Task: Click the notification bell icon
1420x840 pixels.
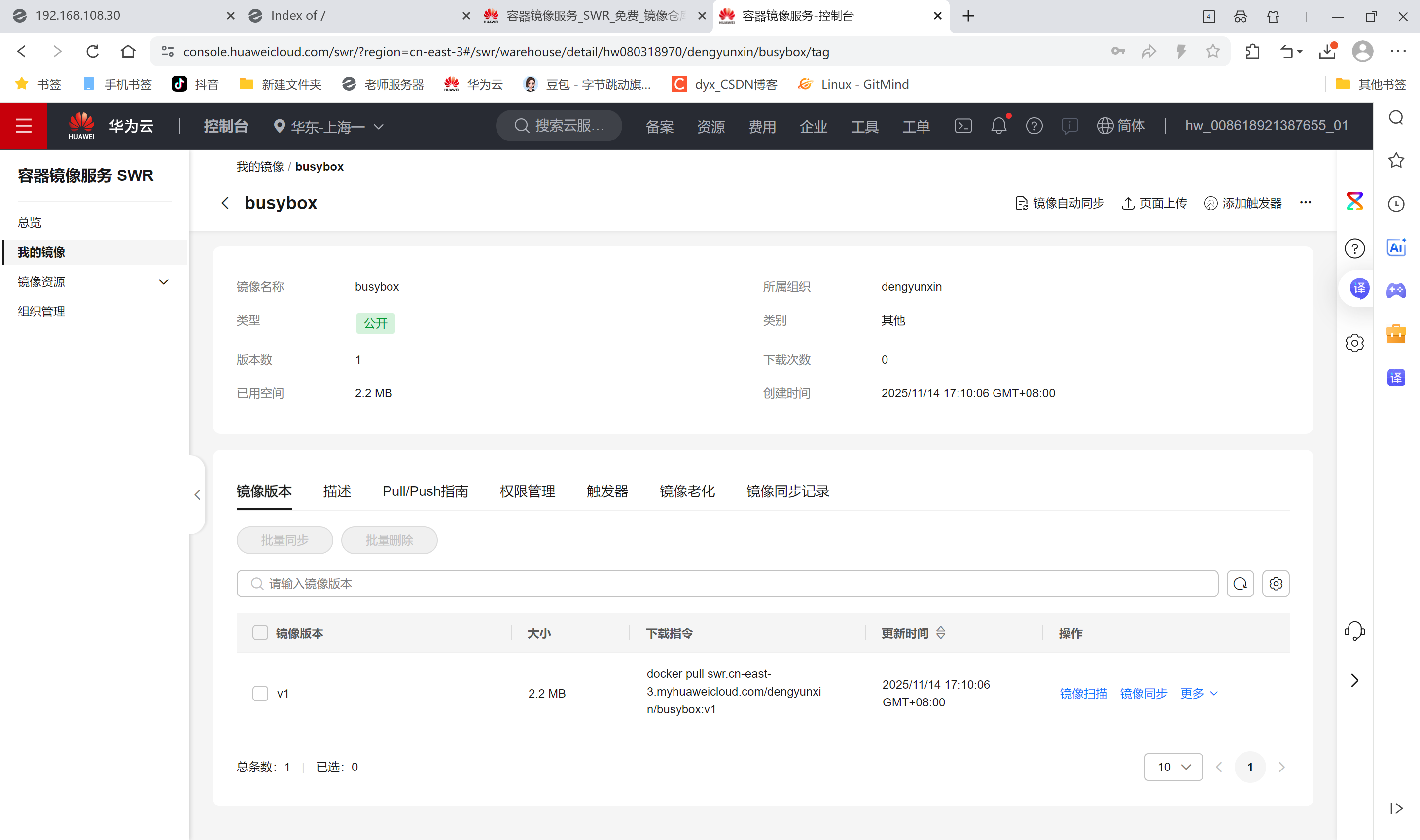Action: tap(998, 126)
